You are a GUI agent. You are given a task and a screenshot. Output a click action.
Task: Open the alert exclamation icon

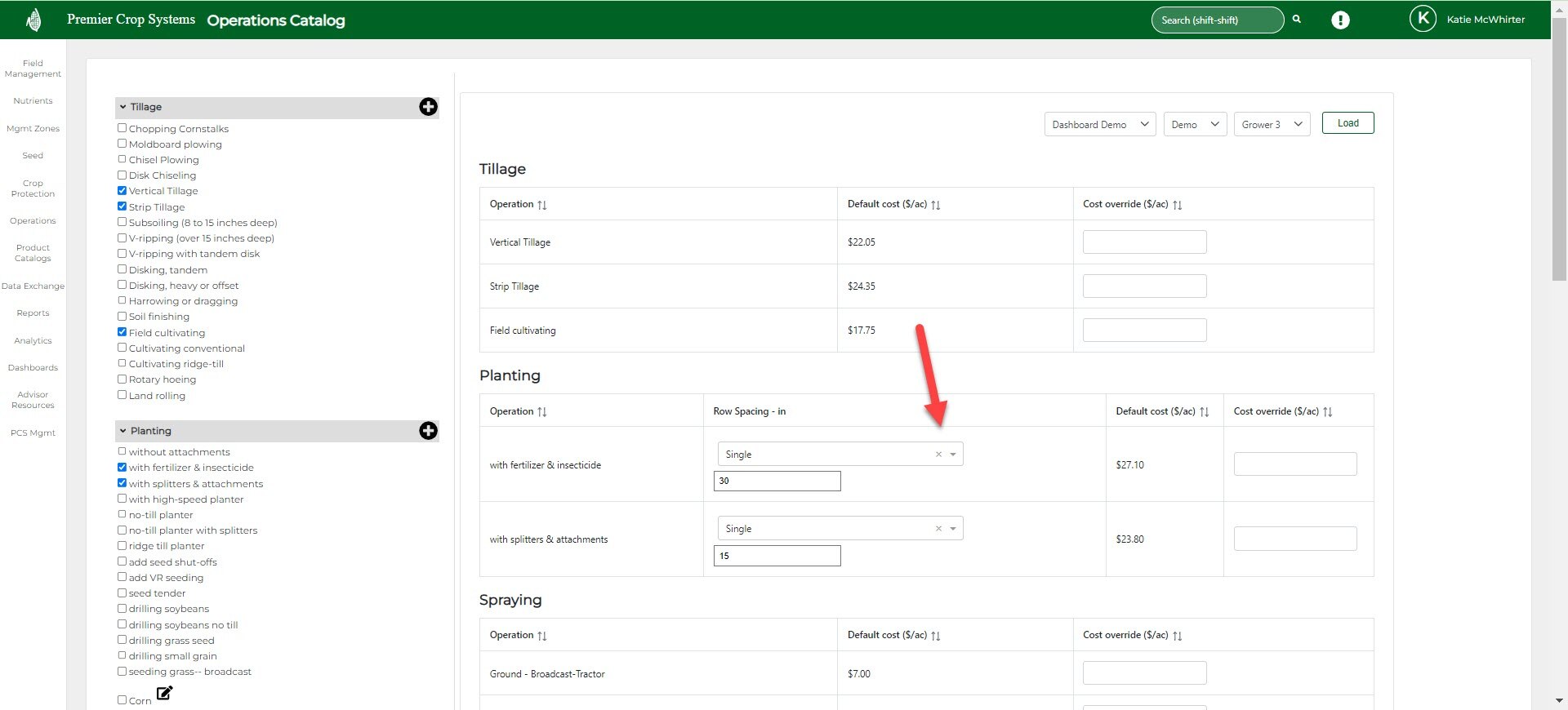coord(1340,20)
